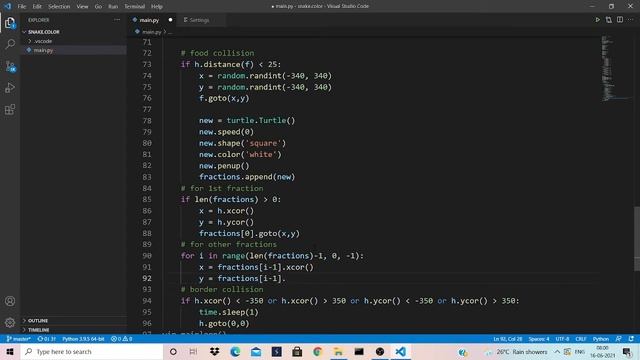The height and width of the screenshot is (360, 640).
Task: Open Microsoft Store from taskbar
Action: click(297, 351)
